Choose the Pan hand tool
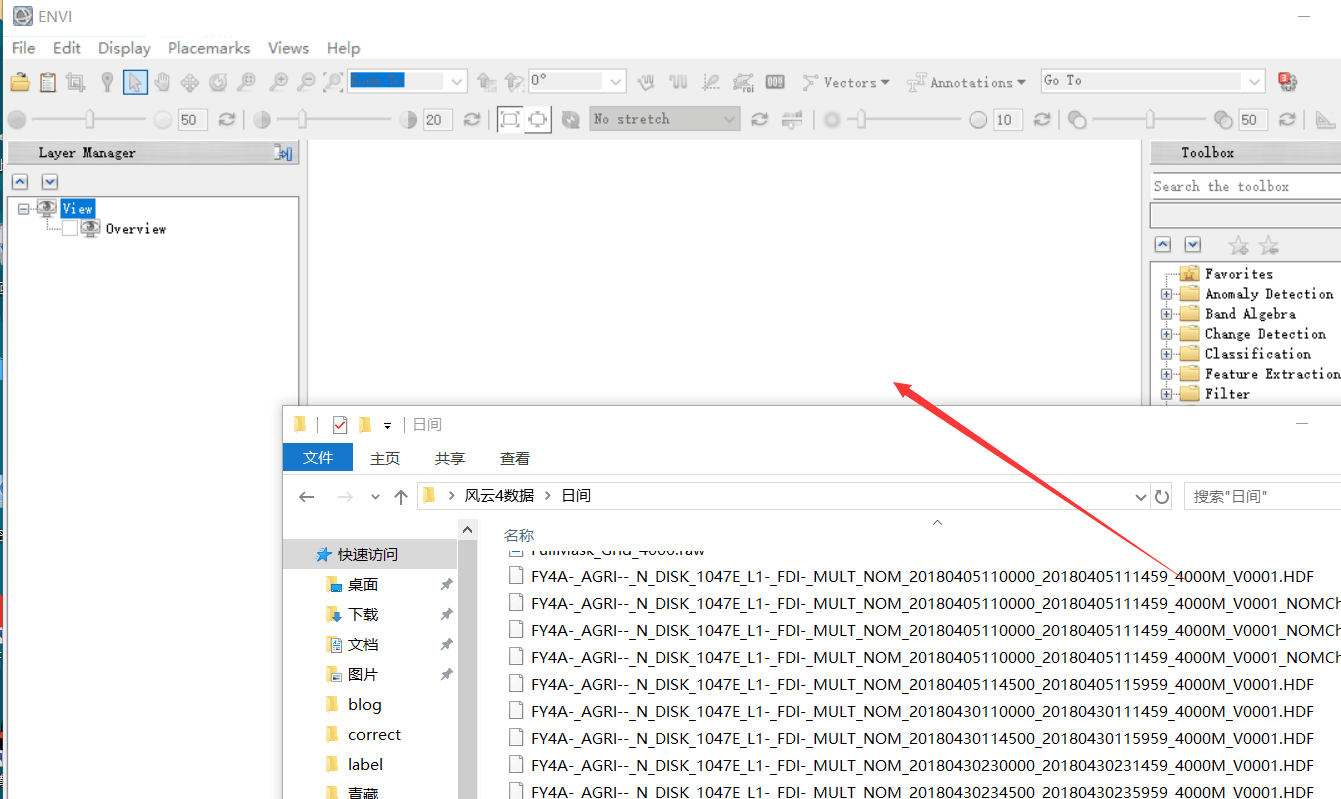This screenshot has height=799, width=1341. 162,82
